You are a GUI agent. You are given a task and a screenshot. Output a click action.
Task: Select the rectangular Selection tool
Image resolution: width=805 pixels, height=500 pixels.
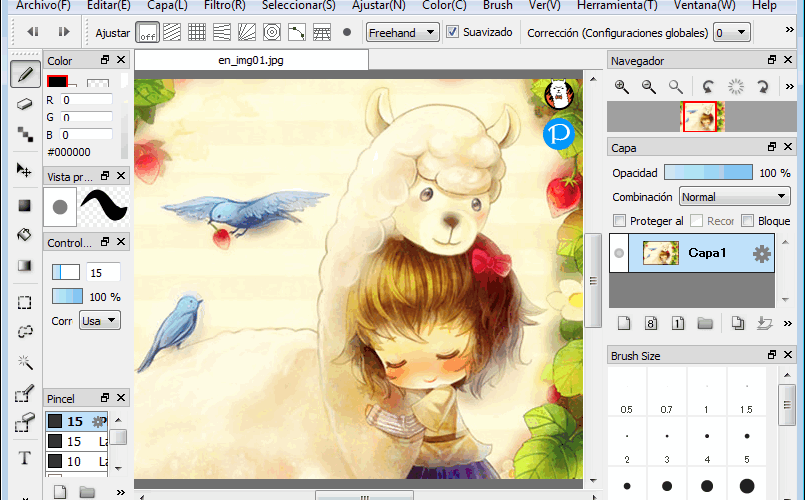pos(25,302)
